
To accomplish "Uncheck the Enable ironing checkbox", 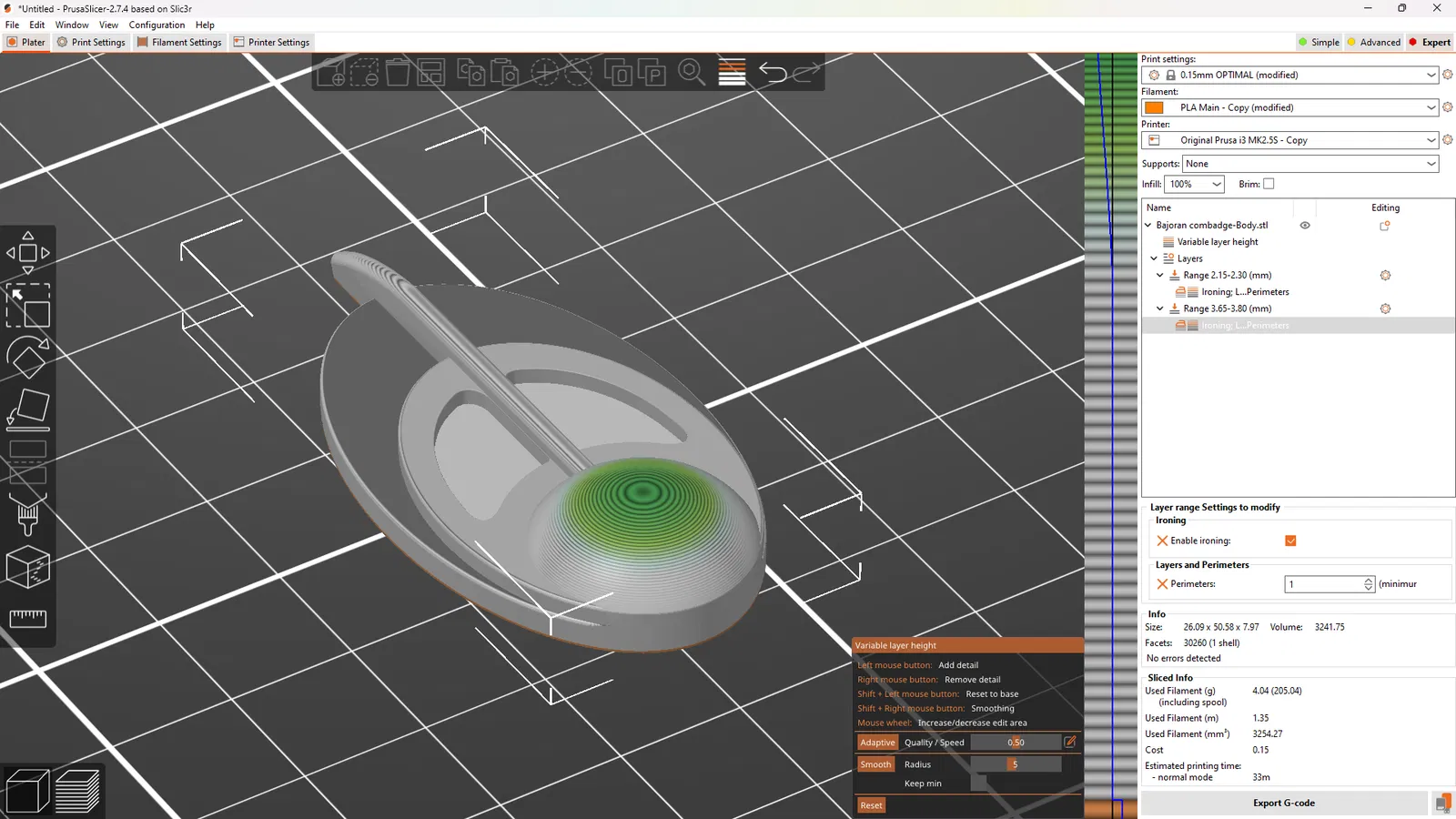I will click(1290, 541).
